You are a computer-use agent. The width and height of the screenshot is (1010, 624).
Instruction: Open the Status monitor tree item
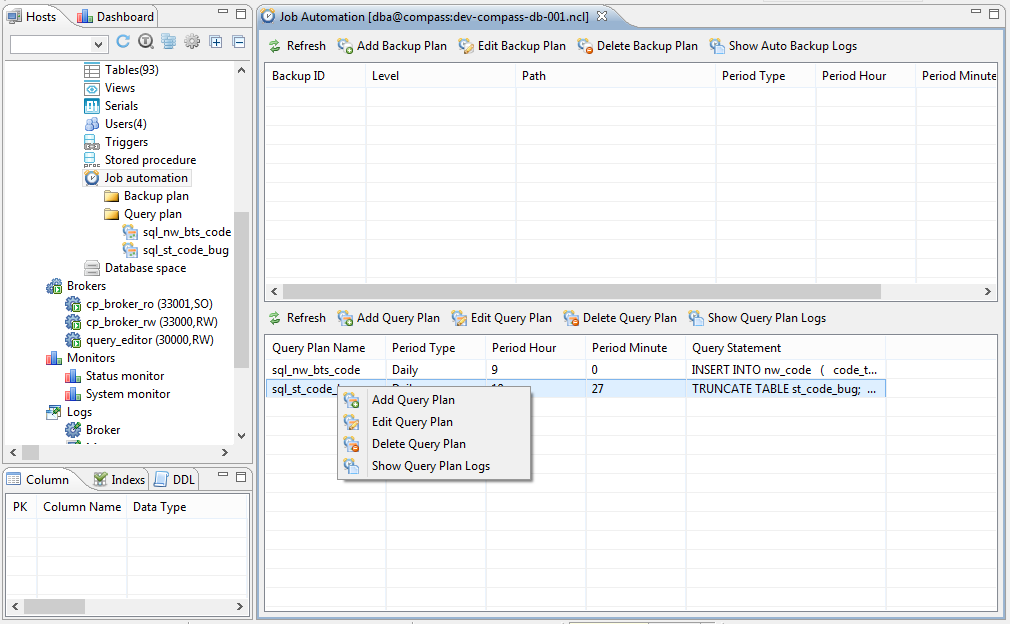click(125, 376)
